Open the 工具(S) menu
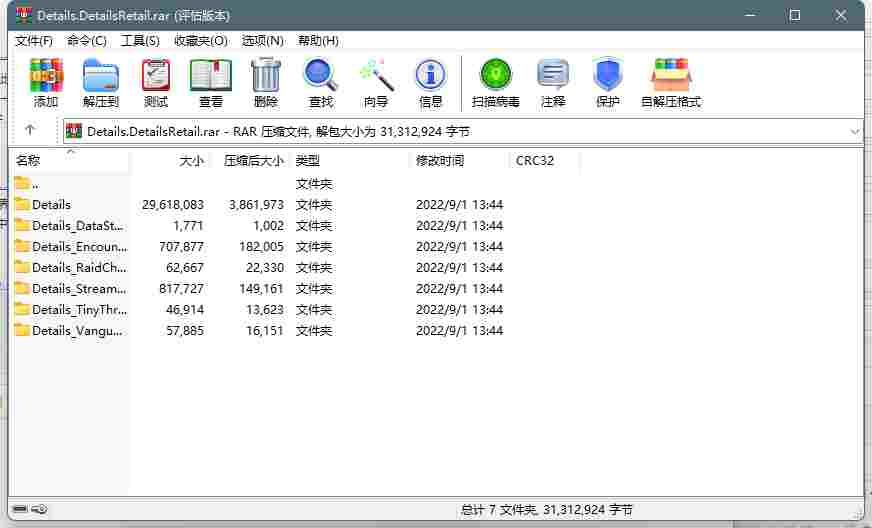 coord(140,41)
